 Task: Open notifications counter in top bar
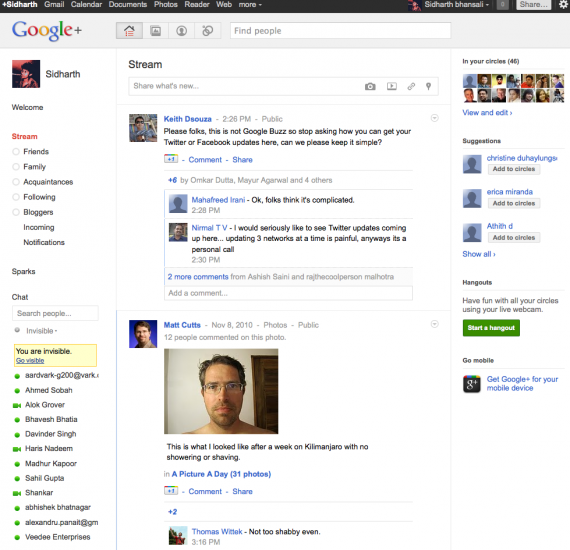502,4
